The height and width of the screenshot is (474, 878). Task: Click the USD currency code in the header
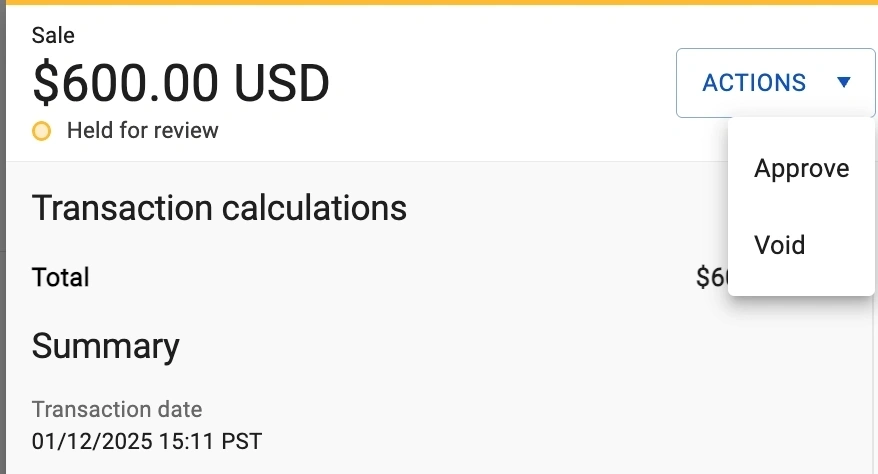(281, 84)
